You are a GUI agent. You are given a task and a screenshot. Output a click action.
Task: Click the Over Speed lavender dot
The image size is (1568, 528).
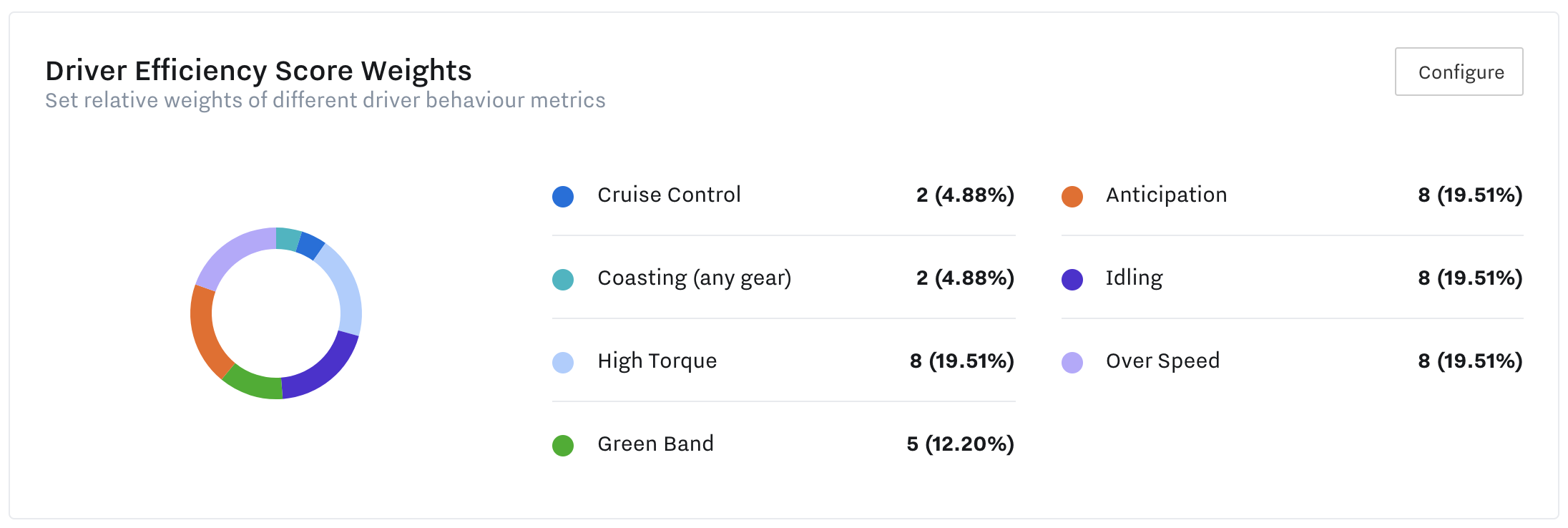point(1072,363)
